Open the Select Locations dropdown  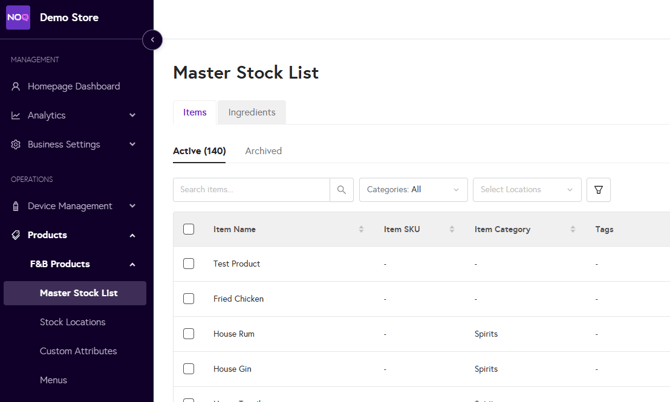point(526,190)
